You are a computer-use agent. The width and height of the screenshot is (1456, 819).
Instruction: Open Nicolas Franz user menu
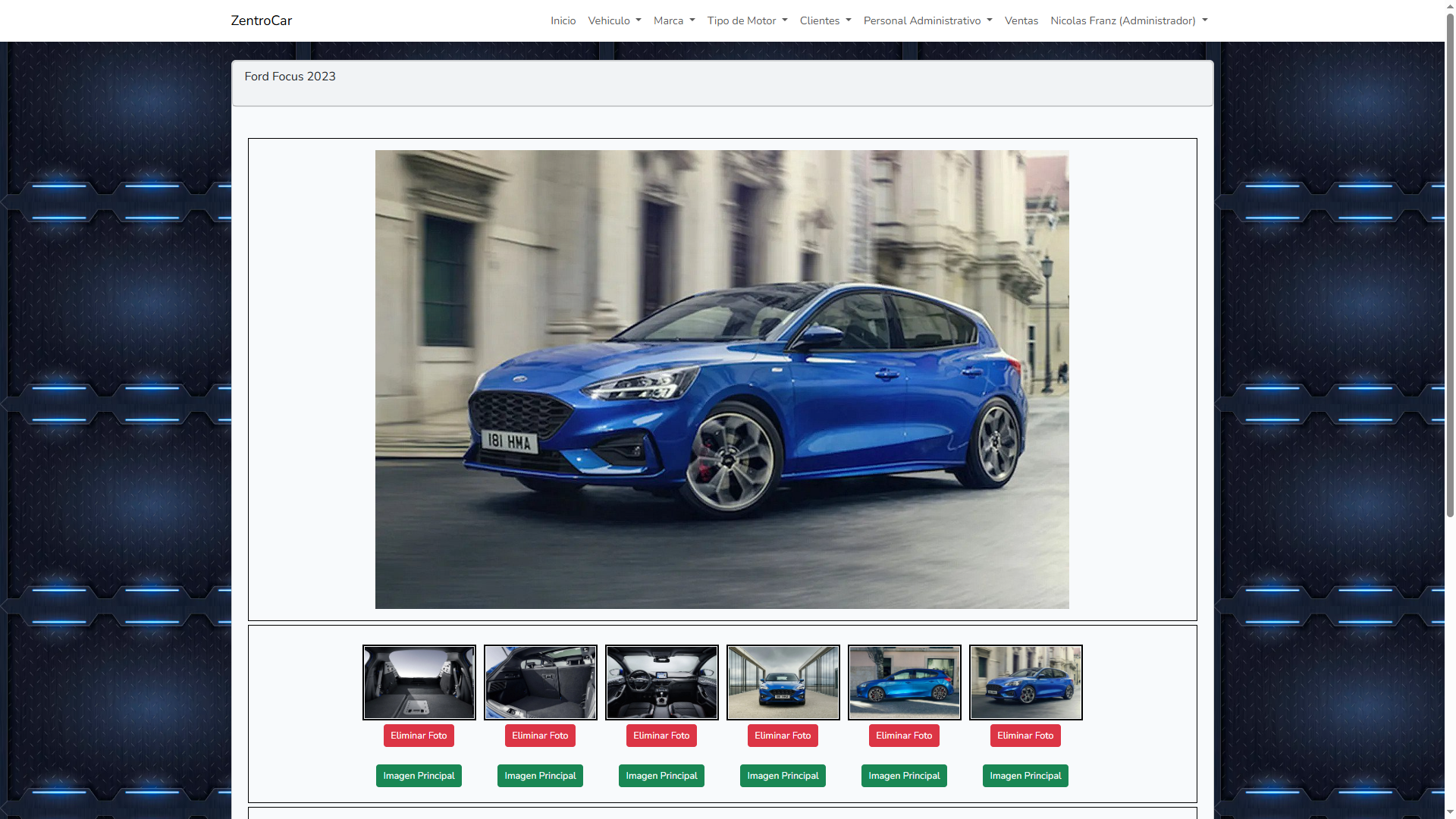1128,20
